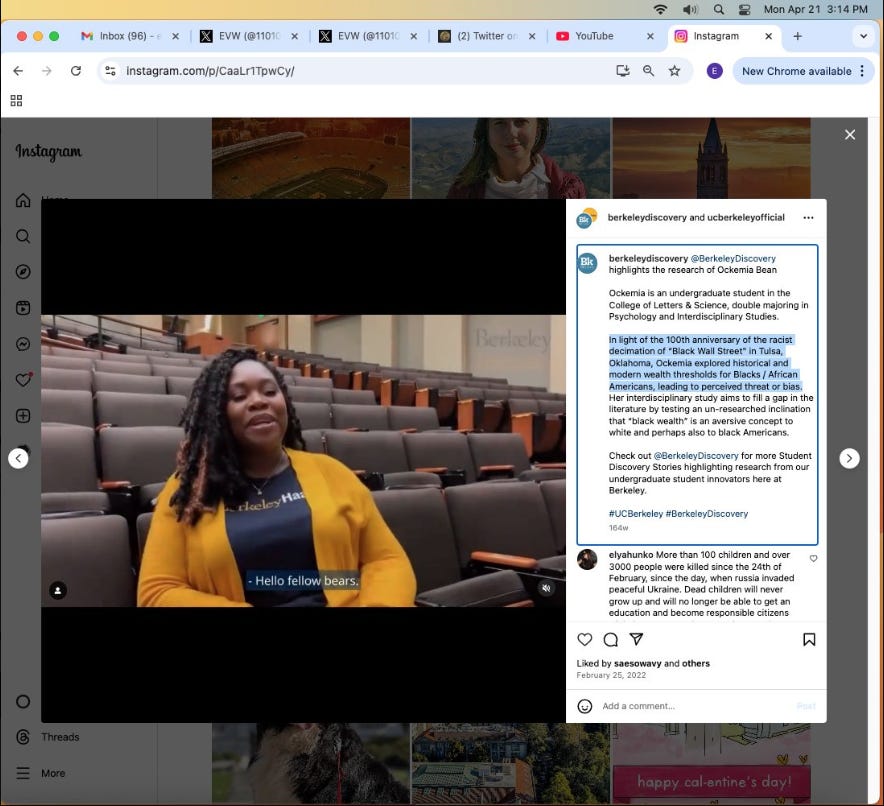Click Create new post plus icon
The width and height of the screenshot is (884, 806).
tap(23, 416)
